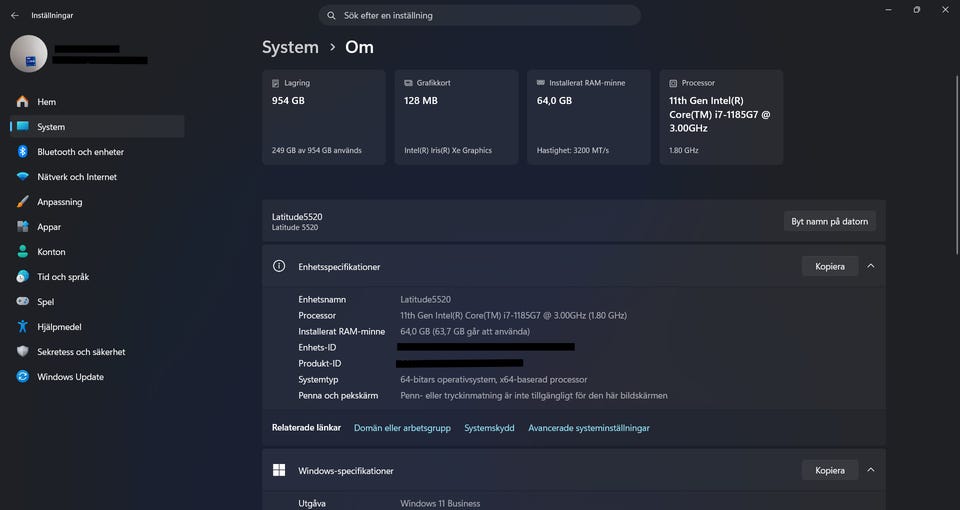Open the Konton settings page

point(51,252)
